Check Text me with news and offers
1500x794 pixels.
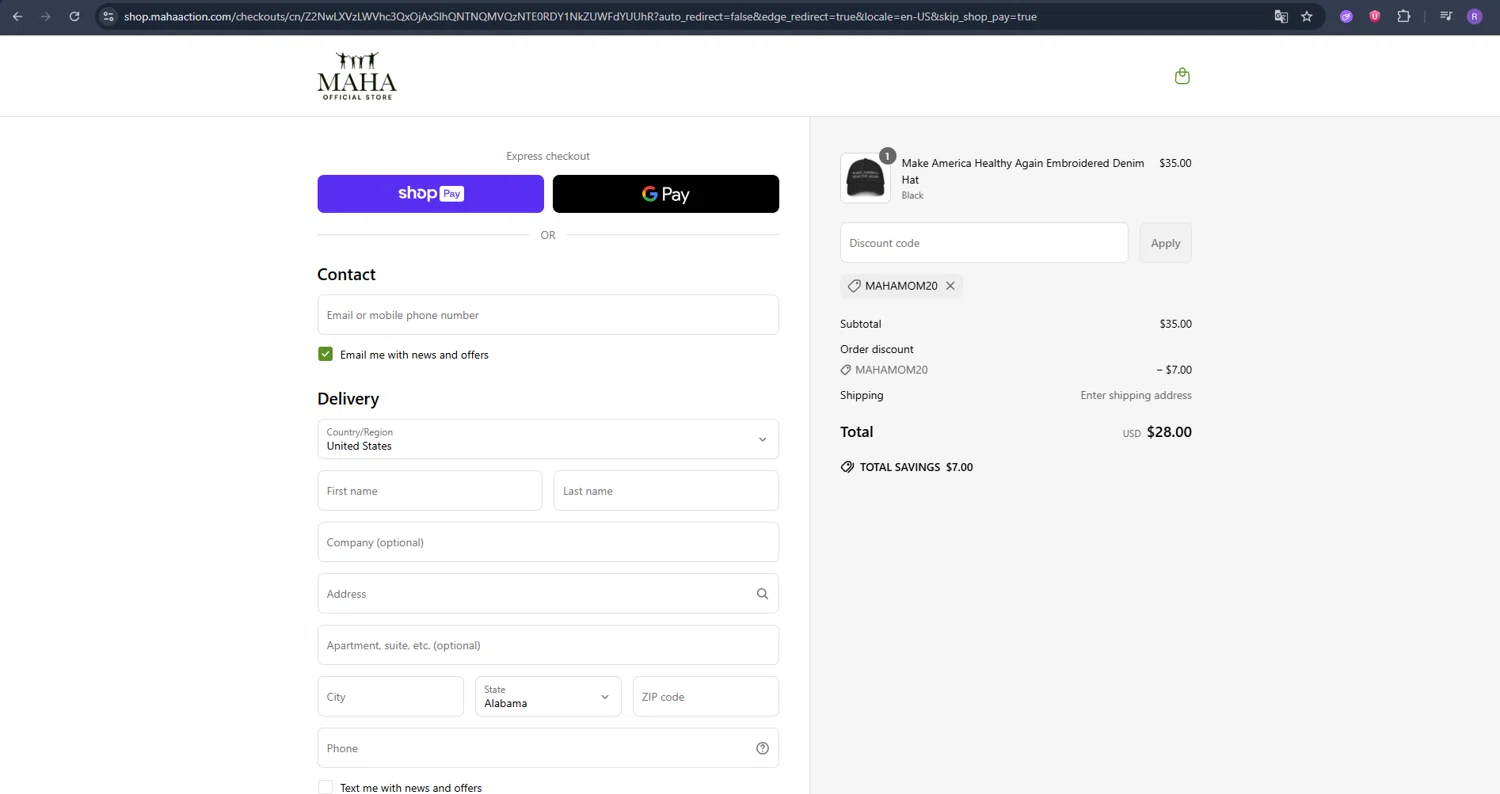point(325,788)
